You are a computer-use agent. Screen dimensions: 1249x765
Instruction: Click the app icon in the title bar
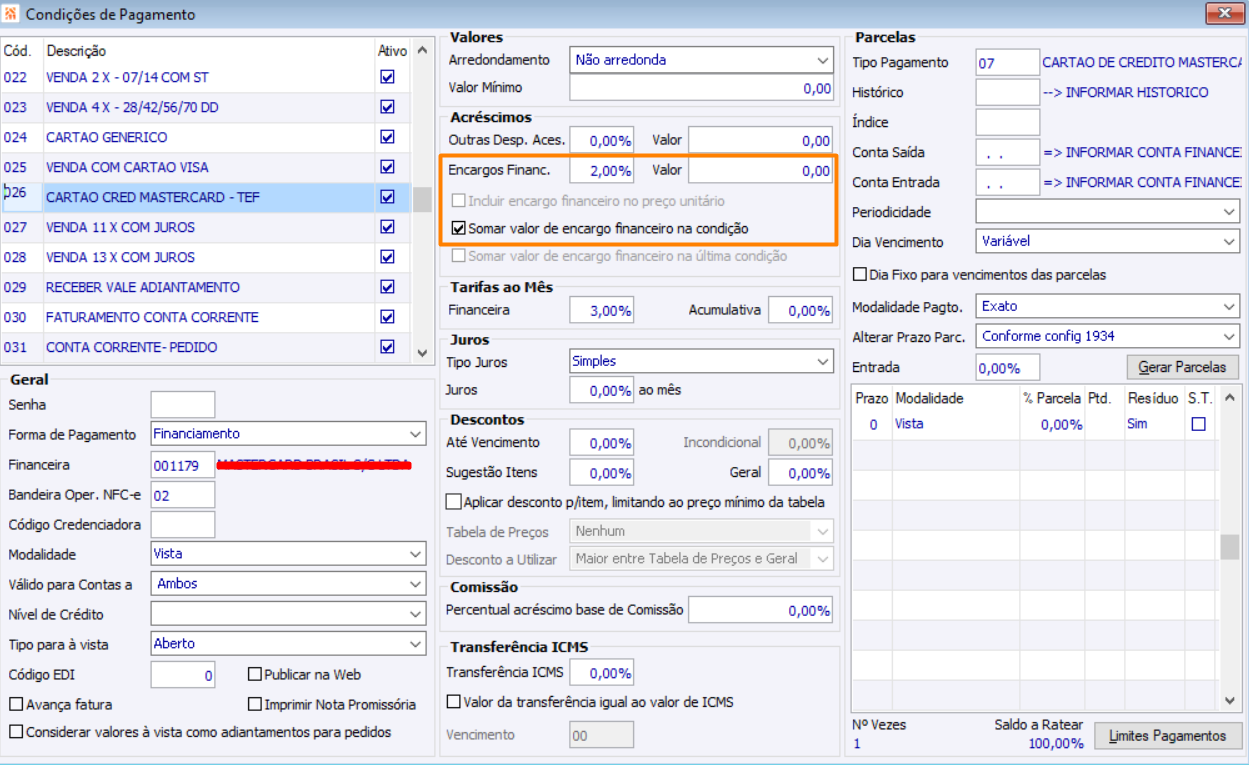[12, 14]
